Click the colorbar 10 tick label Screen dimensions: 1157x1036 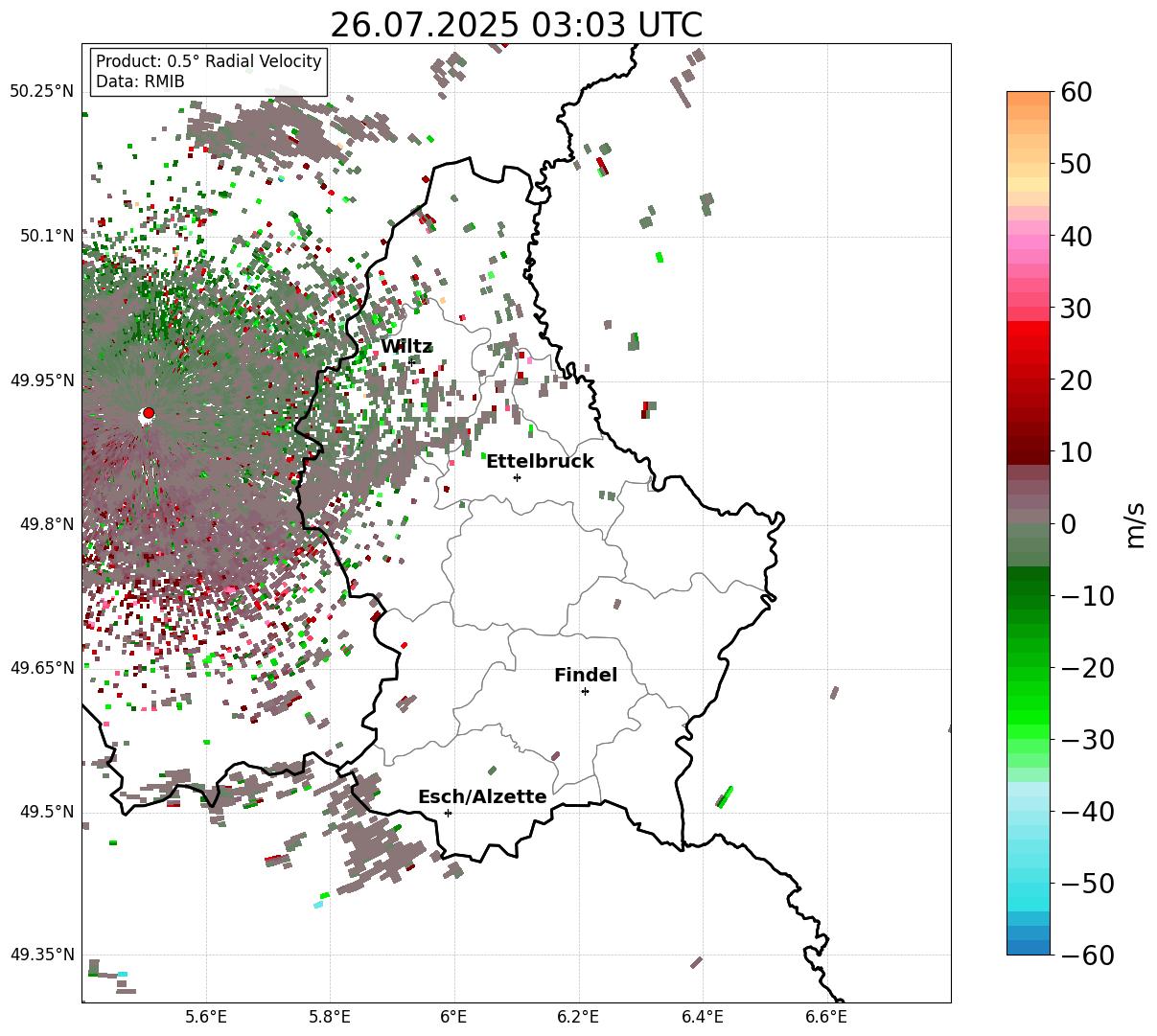[1075, 451]
